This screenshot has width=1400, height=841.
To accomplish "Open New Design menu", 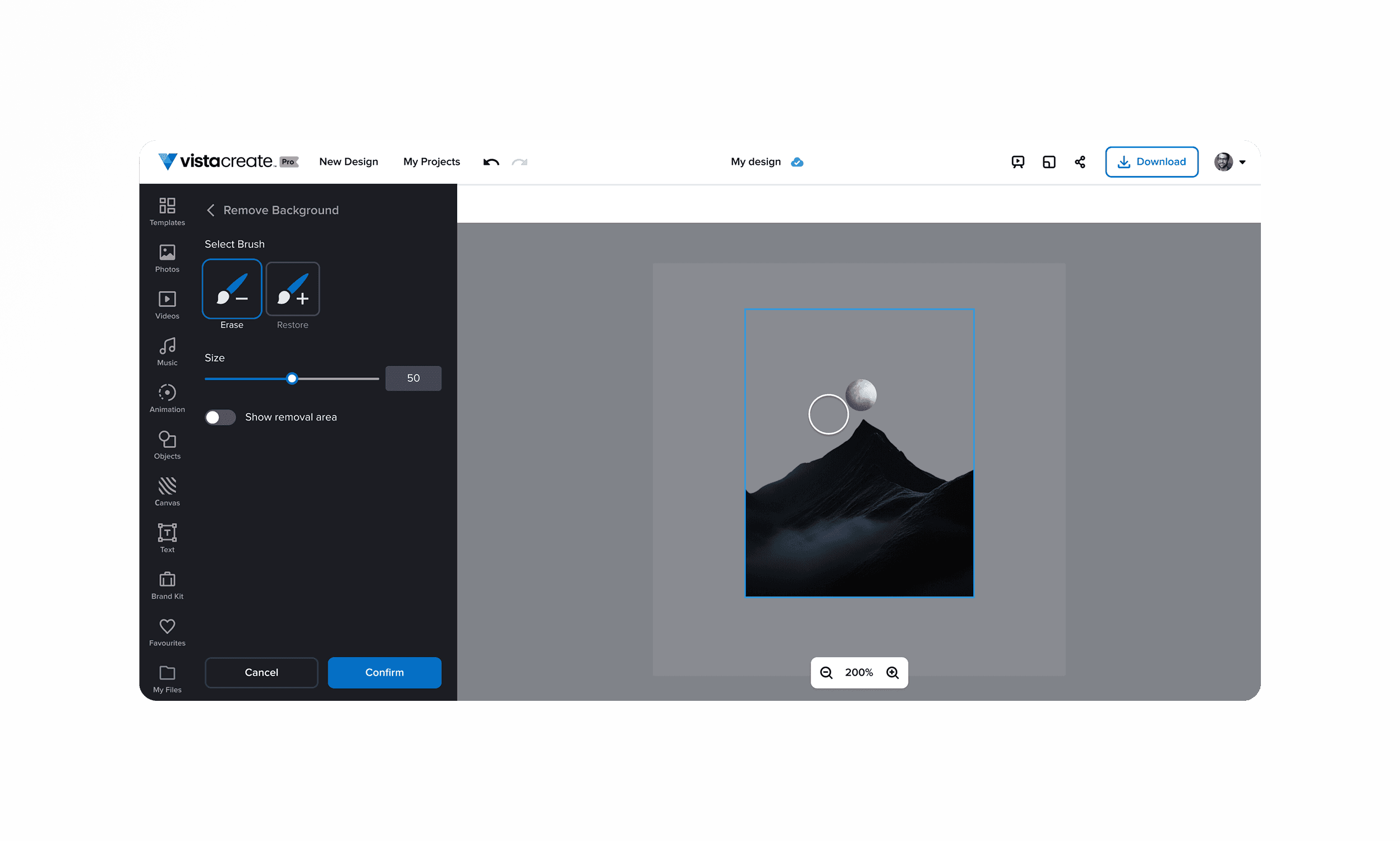I will pos(348,162).
